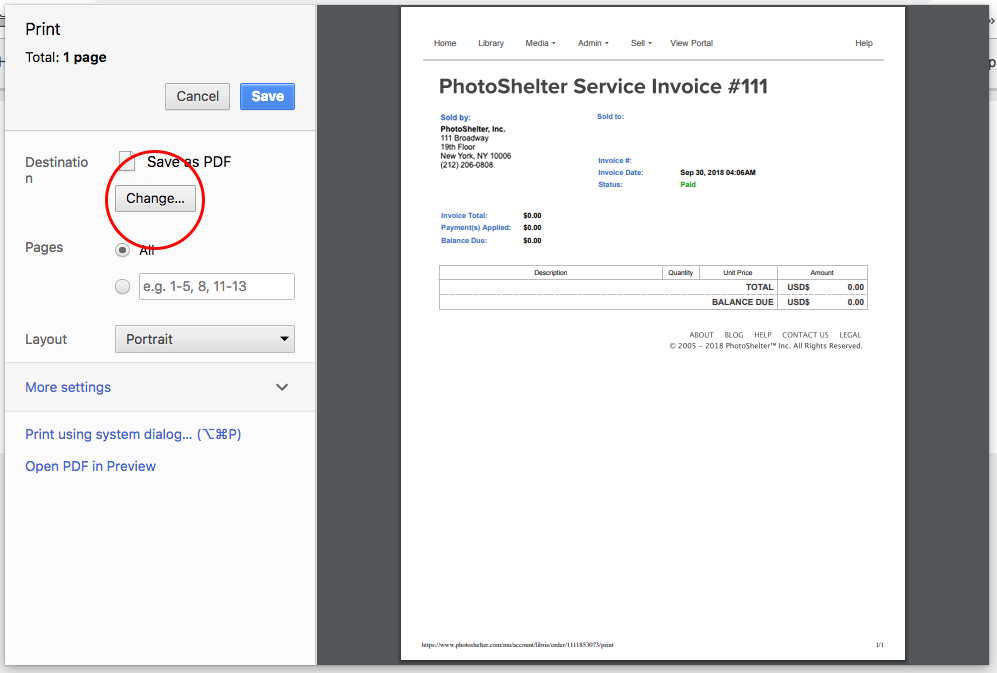Click the Save as PDF document icon

[127, 162]
